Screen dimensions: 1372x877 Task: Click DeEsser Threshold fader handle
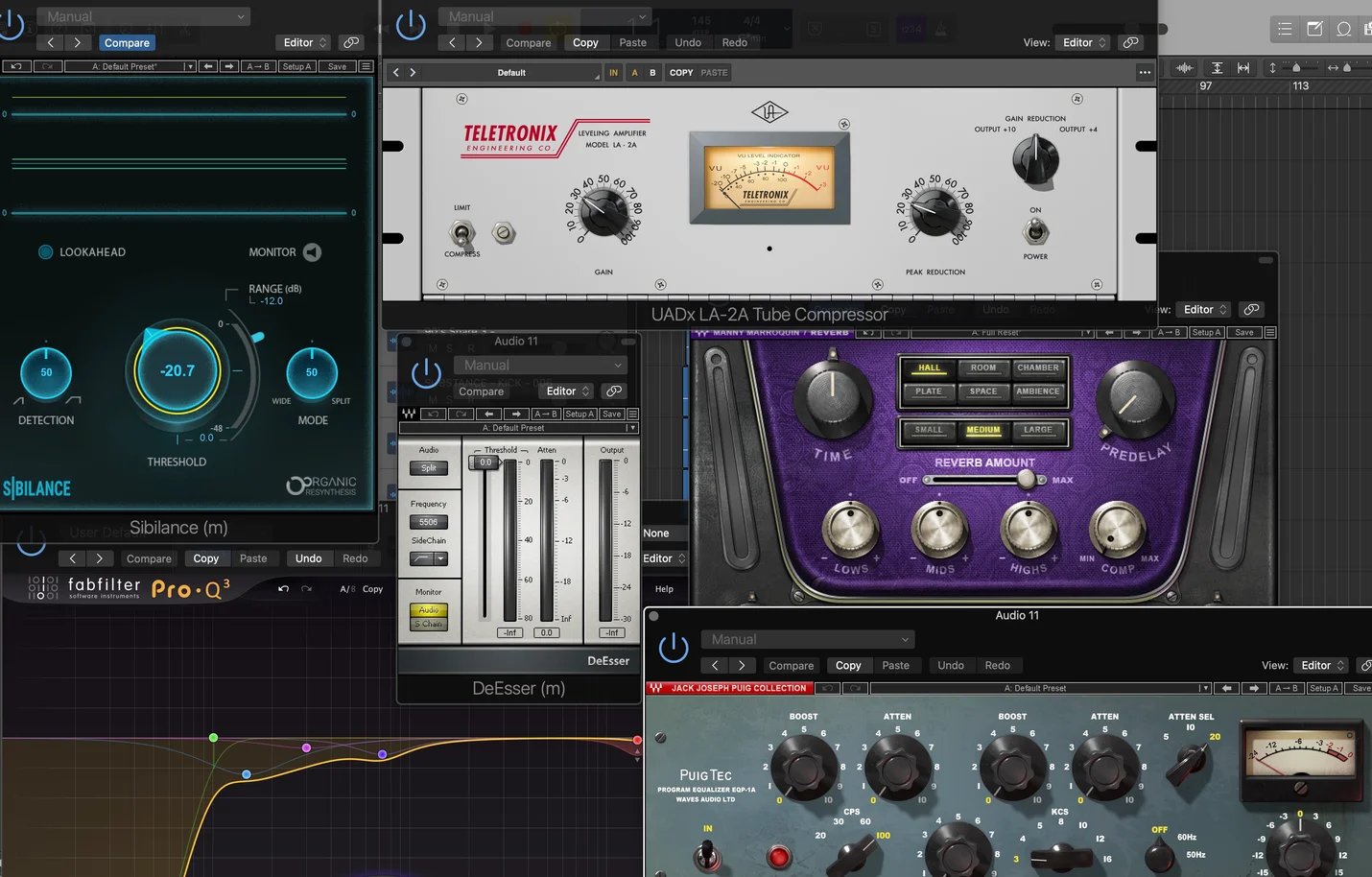(485, 462)
